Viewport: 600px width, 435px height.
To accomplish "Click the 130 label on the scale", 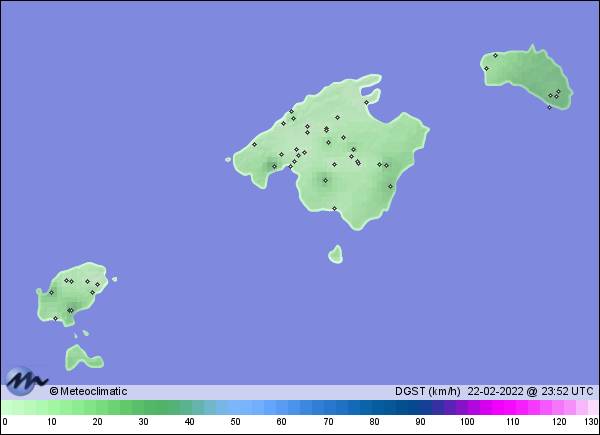I will pos(591,422).
